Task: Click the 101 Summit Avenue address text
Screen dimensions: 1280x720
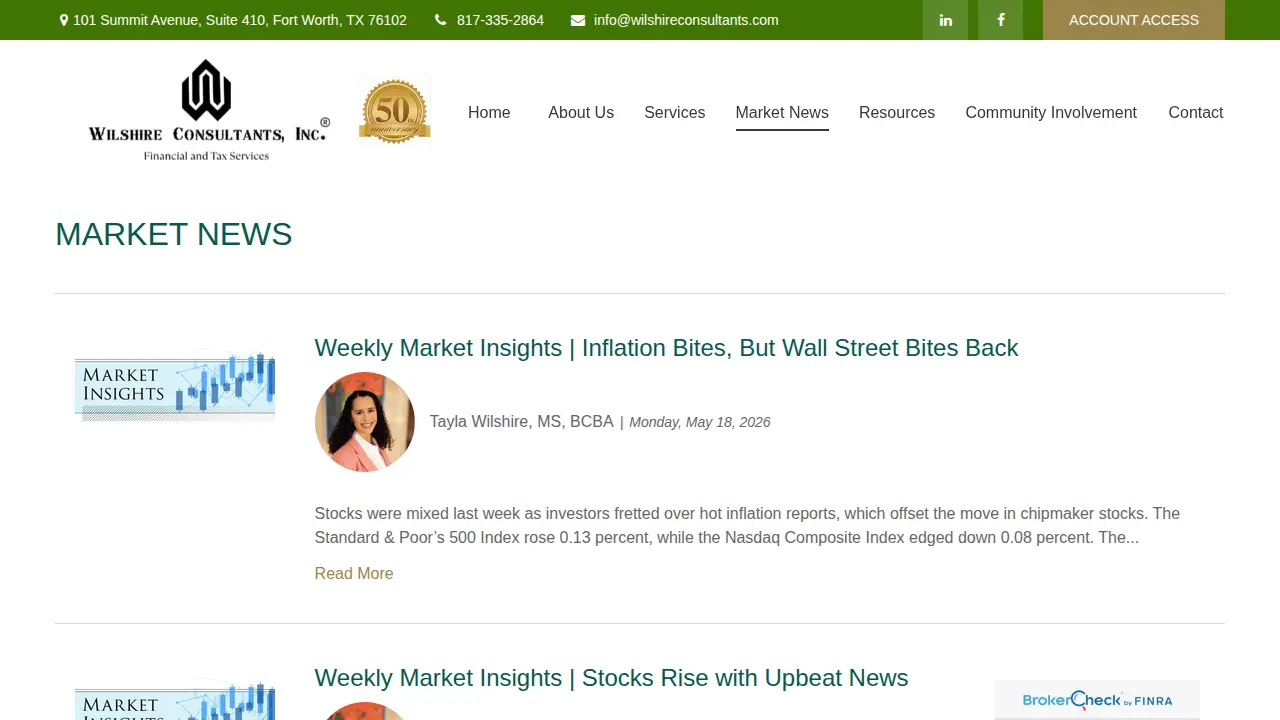Action: point(240,20)
